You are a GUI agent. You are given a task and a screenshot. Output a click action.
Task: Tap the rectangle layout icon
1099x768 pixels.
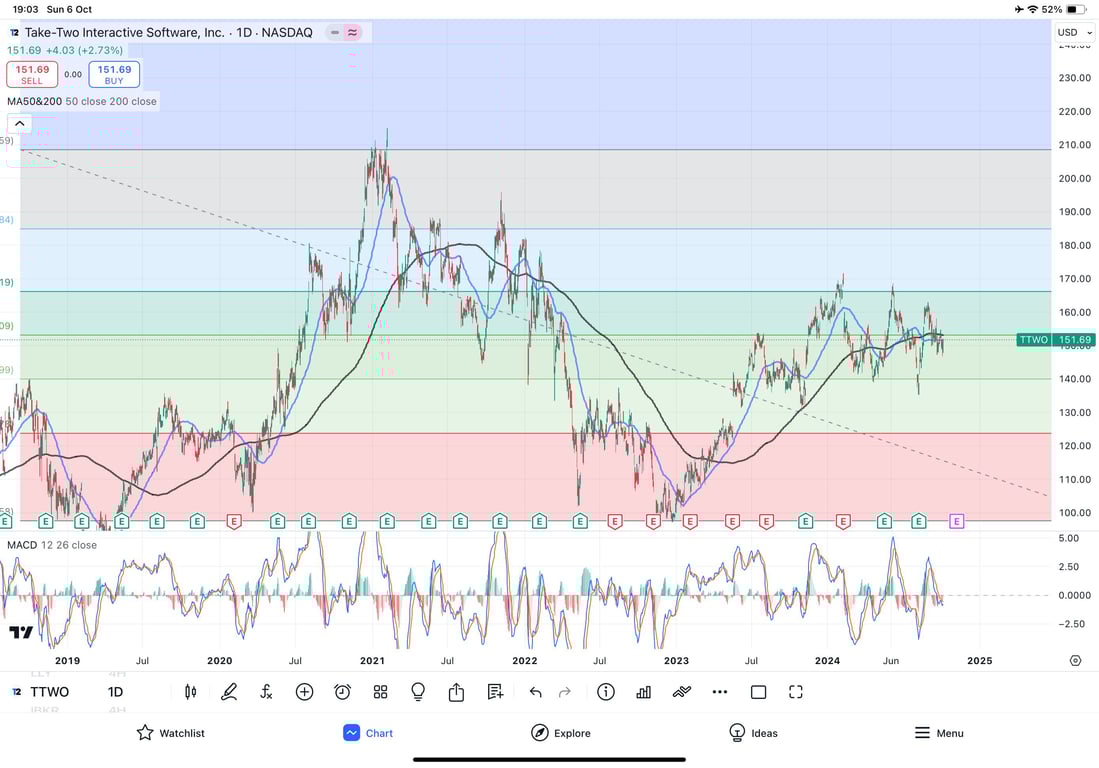click(x=758, y=692)
